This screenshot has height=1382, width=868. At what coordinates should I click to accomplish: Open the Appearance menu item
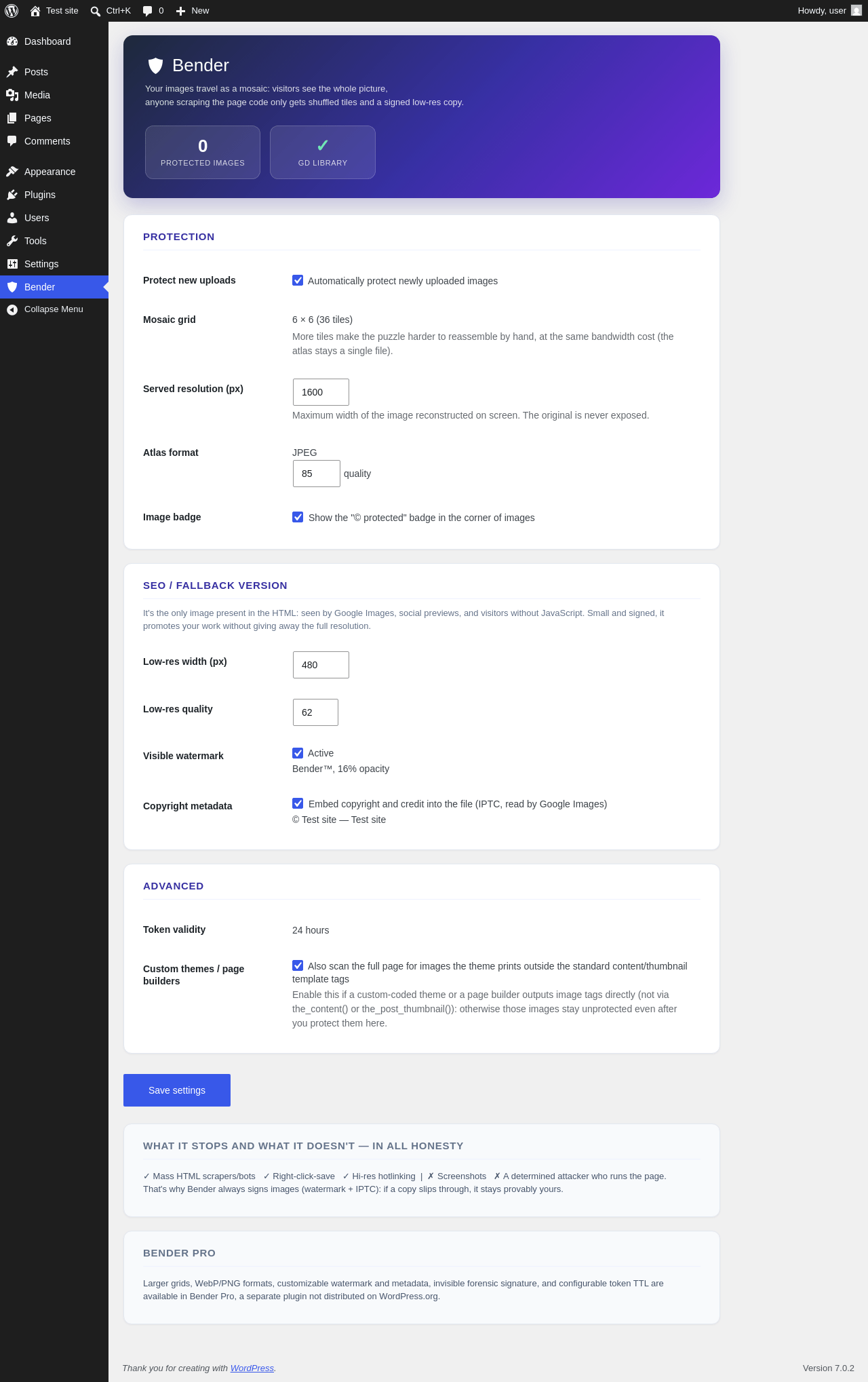[x=54, y=172]
